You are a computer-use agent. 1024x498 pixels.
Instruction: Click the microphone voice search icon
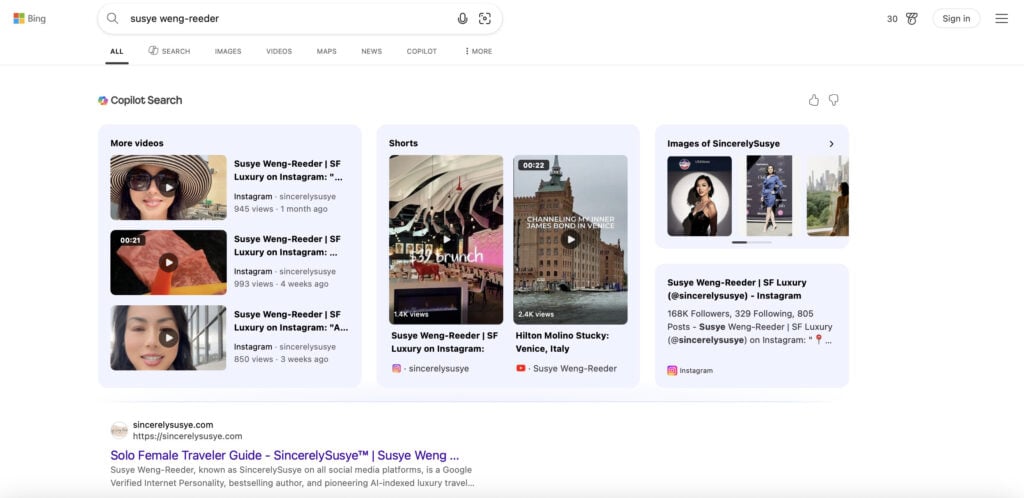click(462, 18)
